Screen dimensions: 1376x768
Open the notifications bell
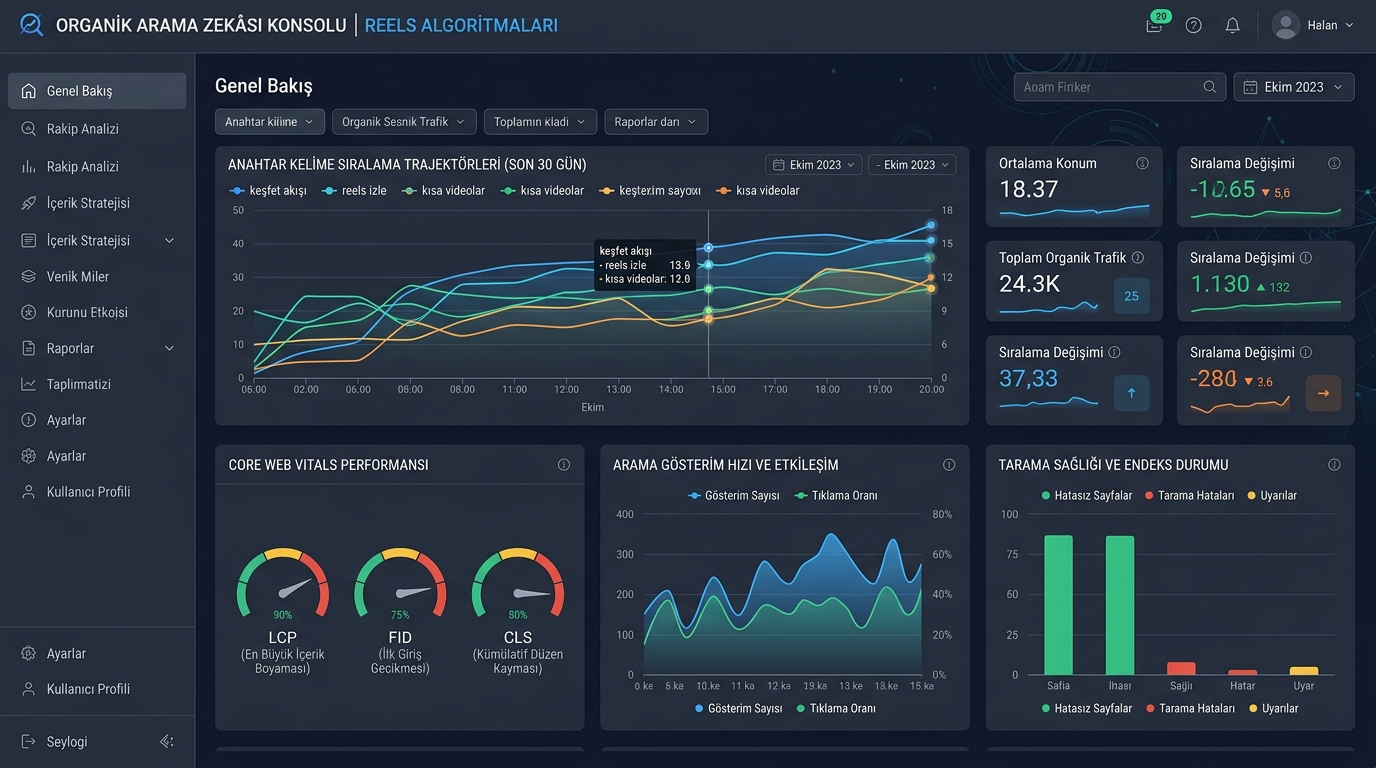(x=1233, y=25)
